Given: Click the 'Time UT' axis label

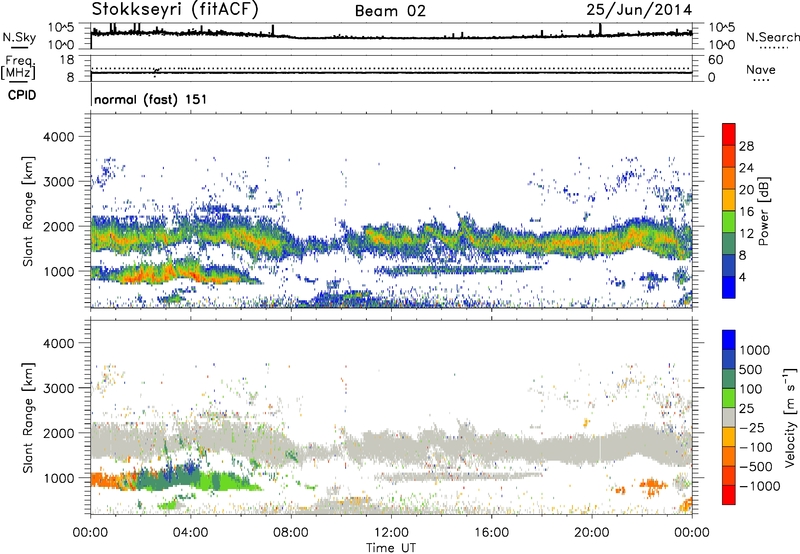Looking at the screenshot, I should (x=391, y=548).
